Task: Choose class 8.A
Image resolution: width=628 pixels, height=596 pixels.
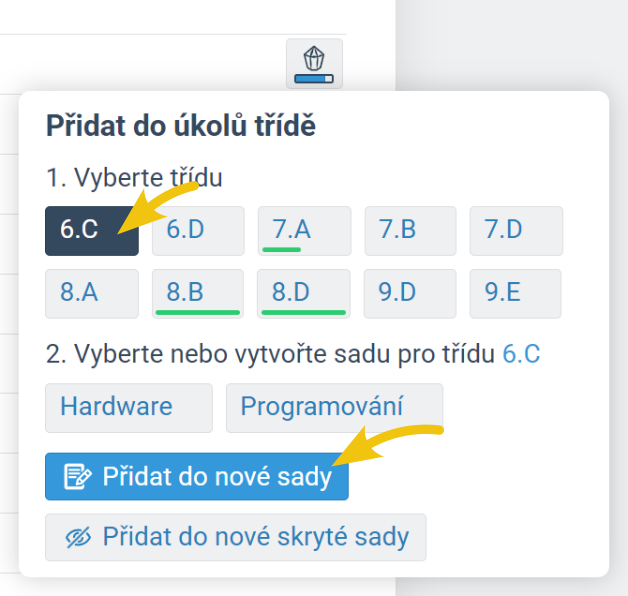Action: coord(91,294)
